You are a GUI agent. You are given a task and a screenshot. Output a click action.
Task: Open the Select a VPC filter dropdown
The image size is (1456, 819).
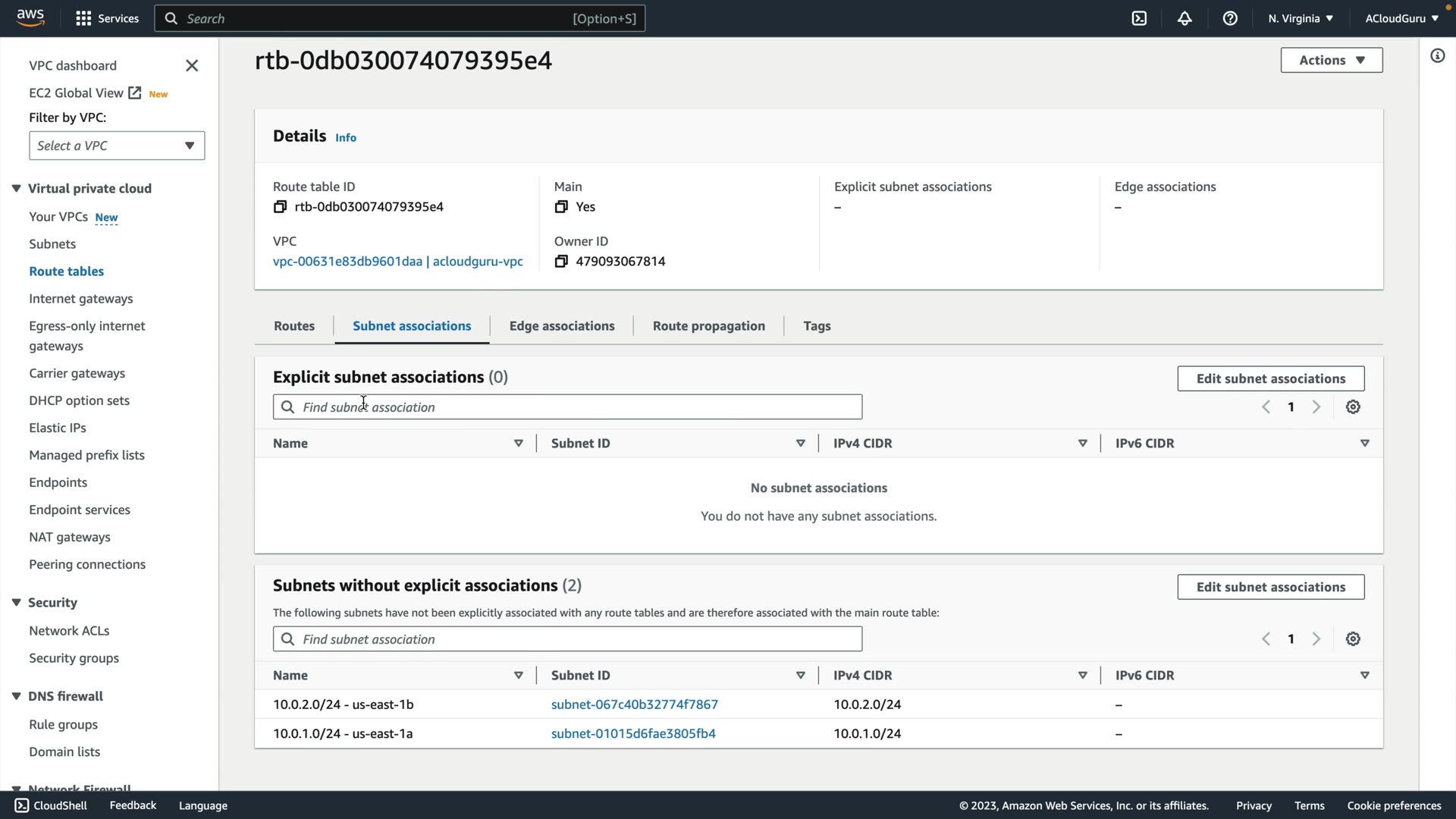[117, 146]
